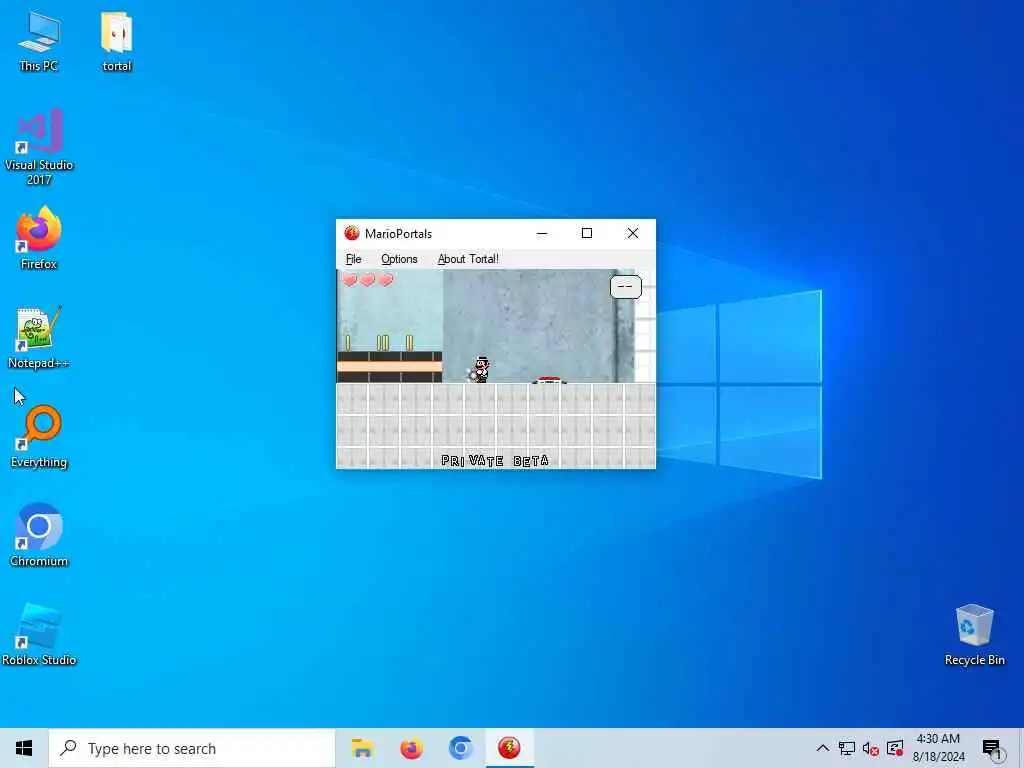Click the MarioPortals taskbar button
Image resolution: width=1024 pixels, height=768 pixels.
(x=509, y=748)
